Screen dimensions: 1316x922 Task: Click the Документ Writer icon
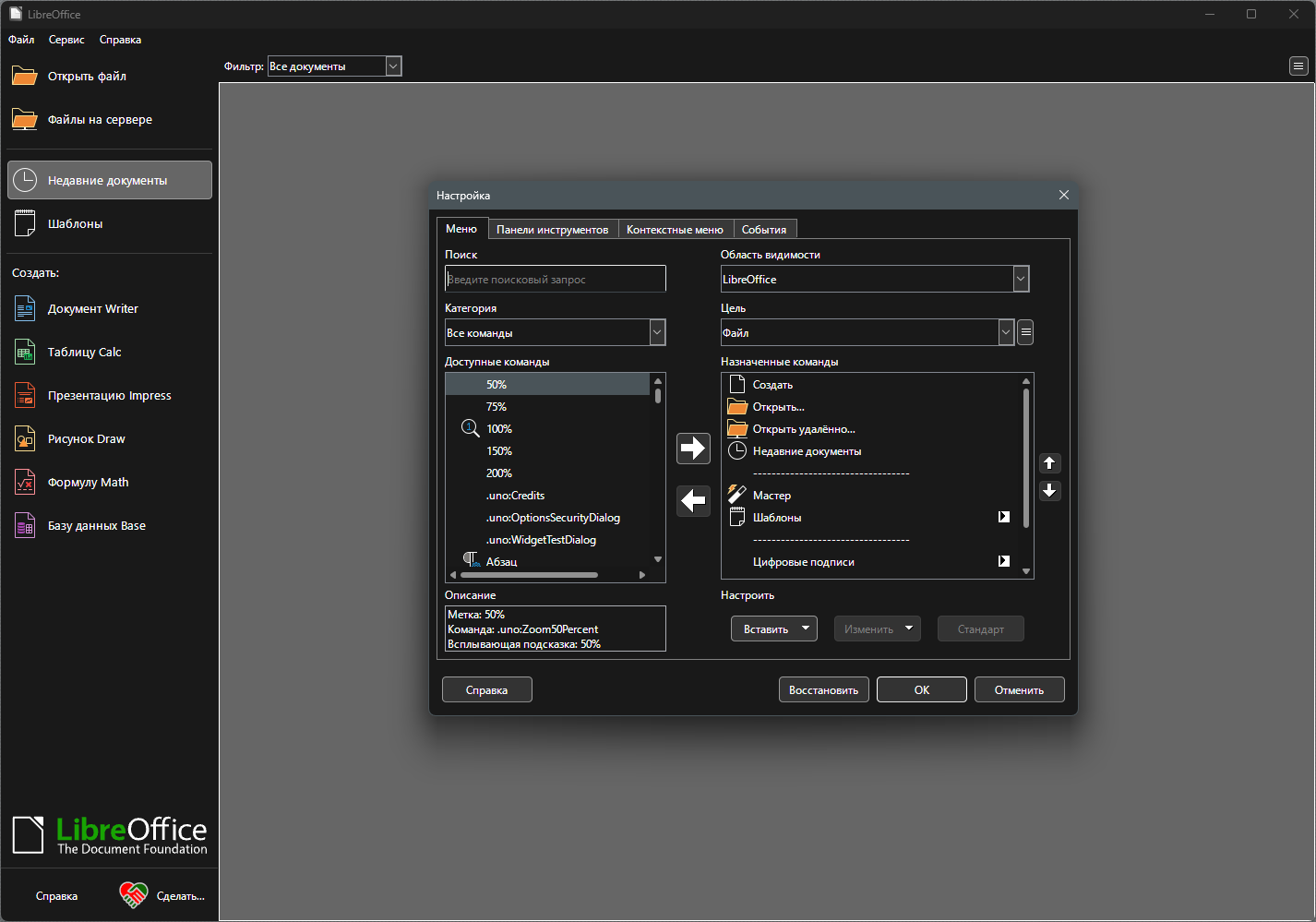click(x=25, y=308)
